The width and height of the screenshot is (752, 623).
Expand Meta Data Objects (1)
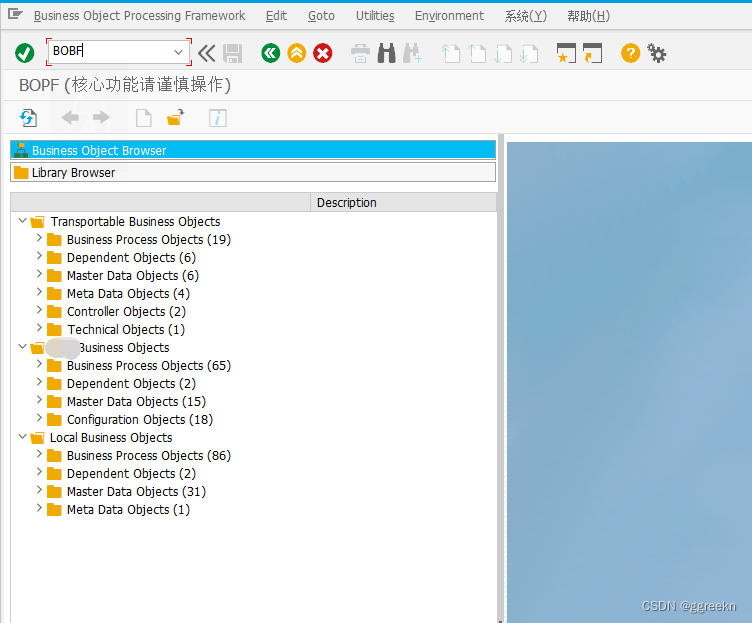[x=39, y=508]
